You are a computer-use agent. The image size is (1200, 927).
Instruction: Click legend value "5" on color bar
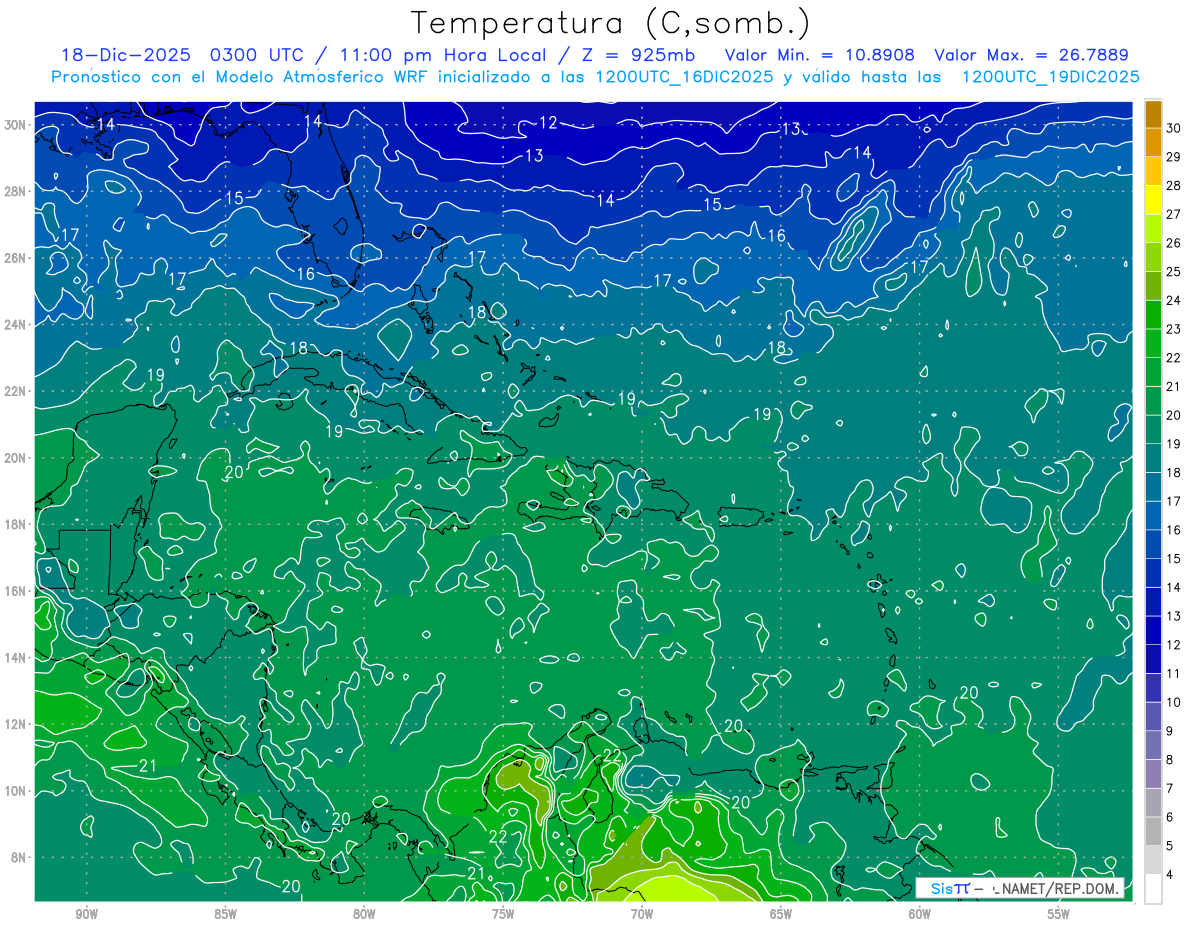(x=1170, y=847)
